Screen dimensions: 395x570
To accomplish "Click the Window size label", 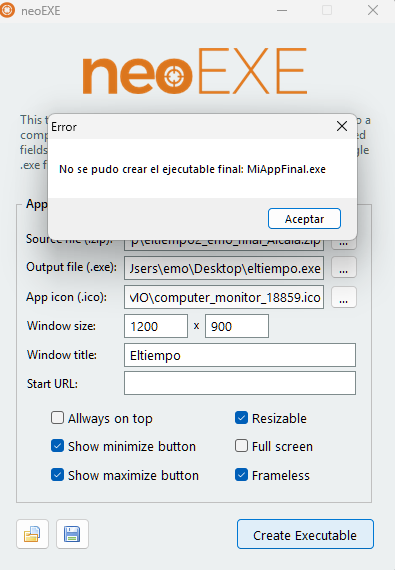I will (61, 326).
